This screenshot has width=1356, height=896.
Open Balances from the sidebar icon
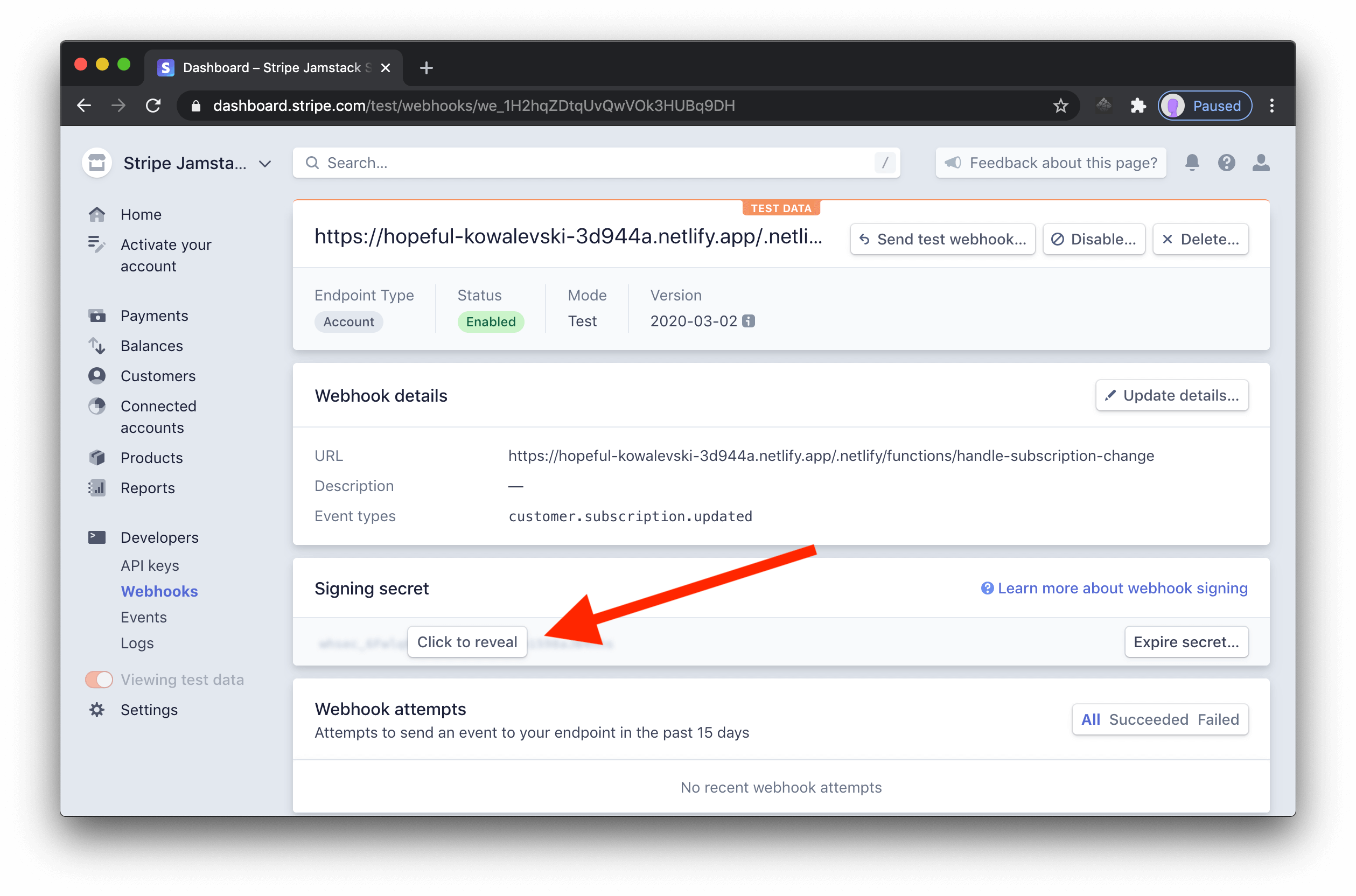click(x=96, y=346)
